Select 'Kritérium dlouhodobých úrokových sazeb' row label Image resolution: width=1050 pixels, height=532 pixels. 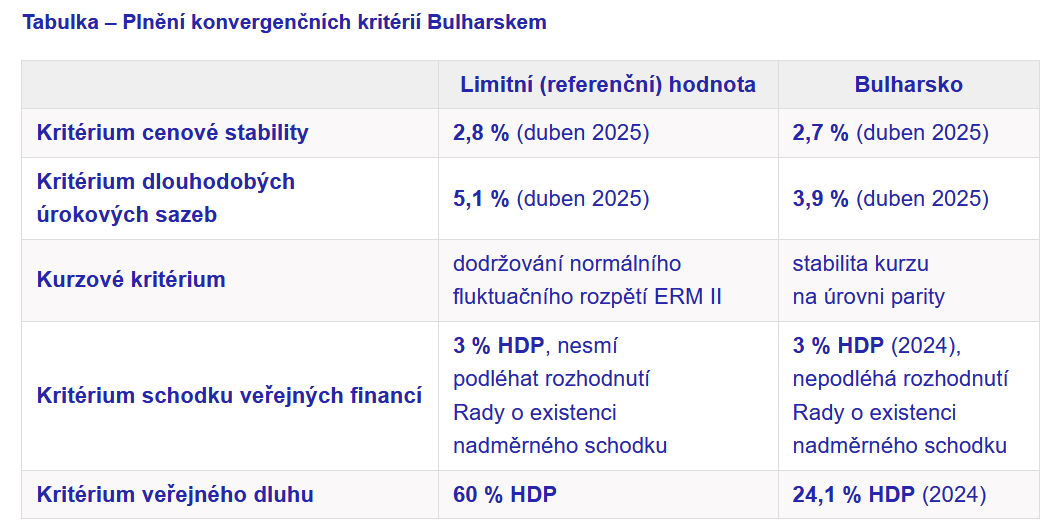[x=166, y=198]
